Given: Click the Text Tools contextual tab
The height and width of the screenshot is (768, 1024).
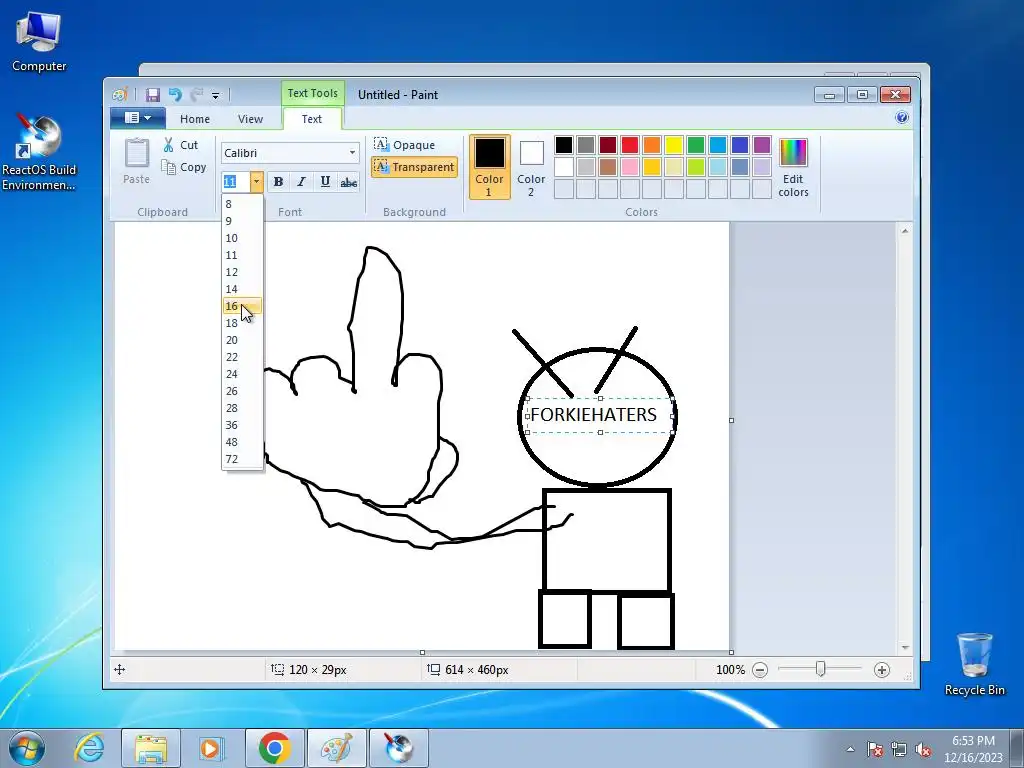Looking at the screenshot, I should pyautogui.click(x=313, y=93).
